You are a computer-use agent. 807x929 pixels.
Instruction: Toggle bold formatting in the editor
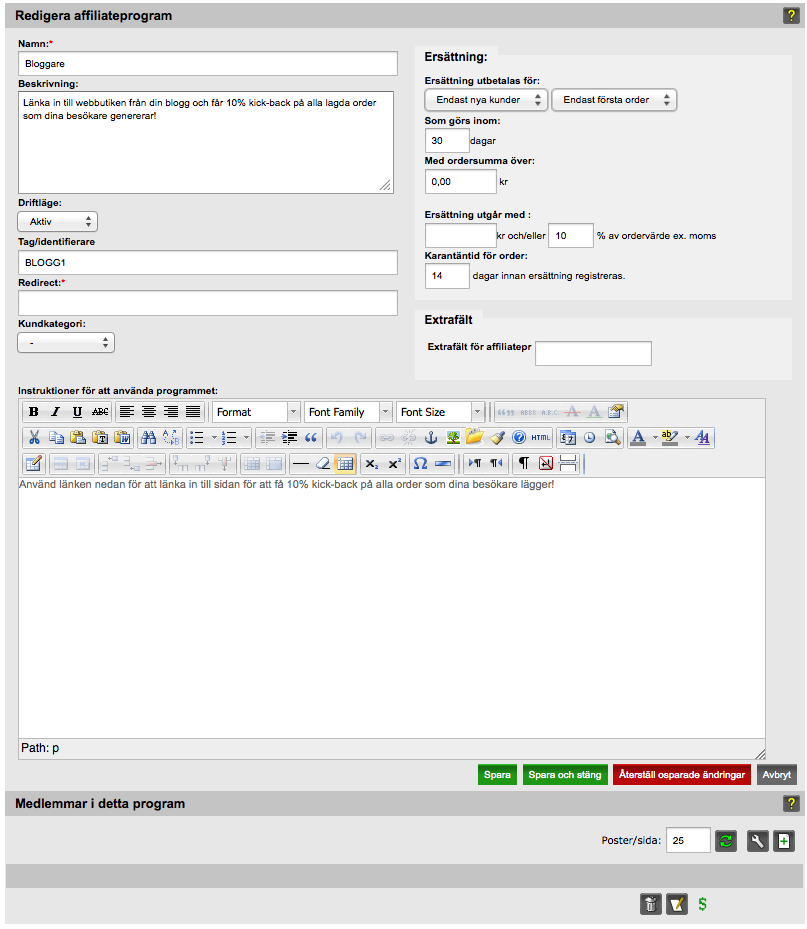coord(34,412)
